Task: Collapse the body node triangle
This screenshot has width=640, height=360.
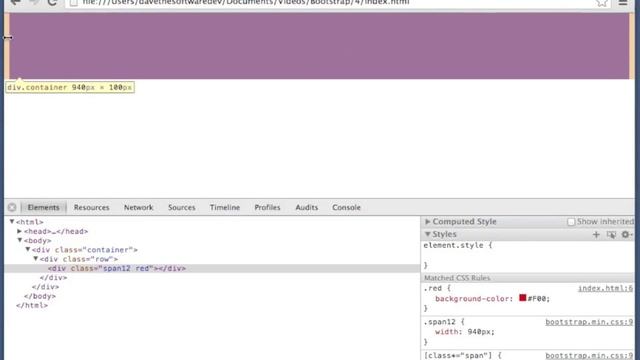Action: [x=20, y=240]
